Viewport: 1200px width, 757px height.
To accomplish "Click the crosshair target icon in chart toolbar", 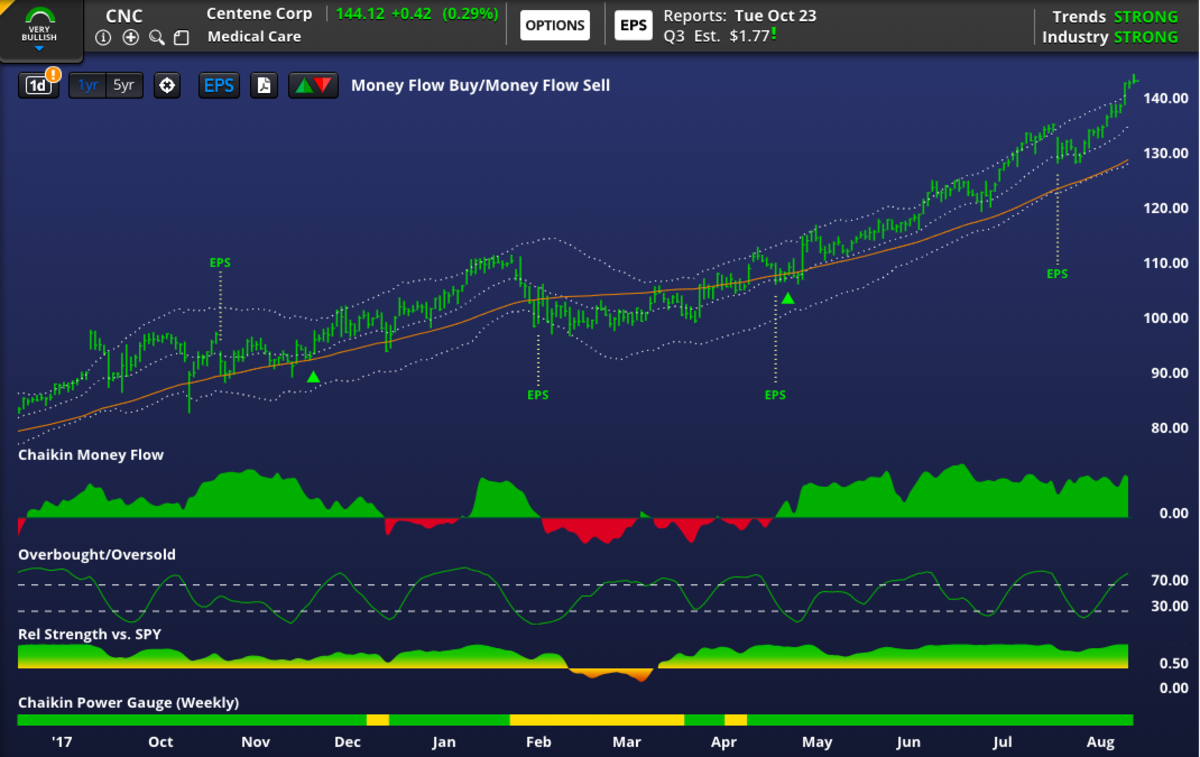I will [167, 85].
